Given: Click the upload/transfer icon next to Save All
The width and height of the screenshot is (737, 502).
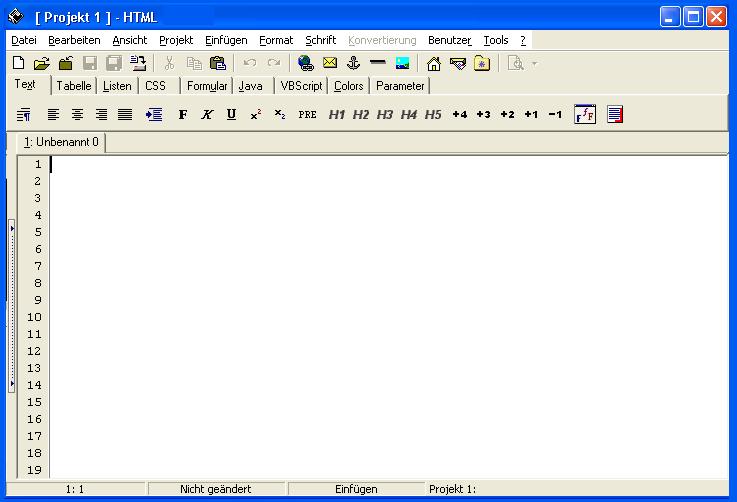Looking at the screenshot, I should tap(138, 63).
